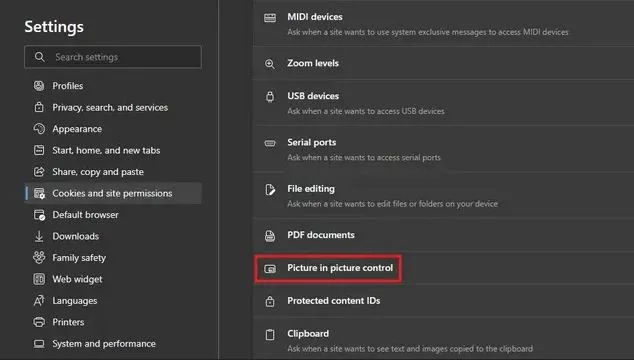Screen dimensions: 634x360
Task: Click the Profiles sidebar icon
Action: pyautogui.click(x=39, y=86)
